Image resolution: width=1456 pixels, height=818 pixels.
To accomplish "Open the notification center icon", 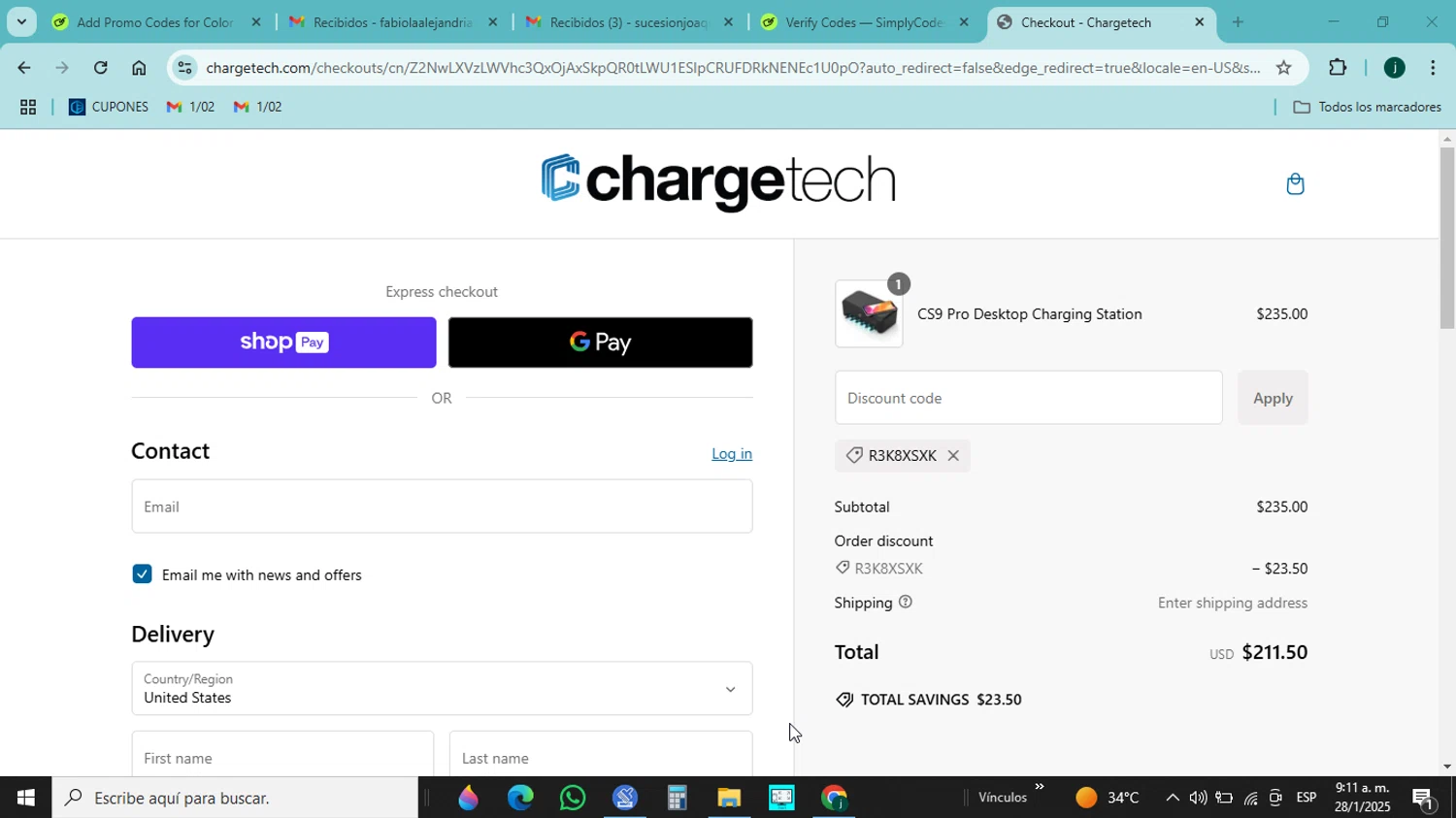I will click(x=1424, y=799).
